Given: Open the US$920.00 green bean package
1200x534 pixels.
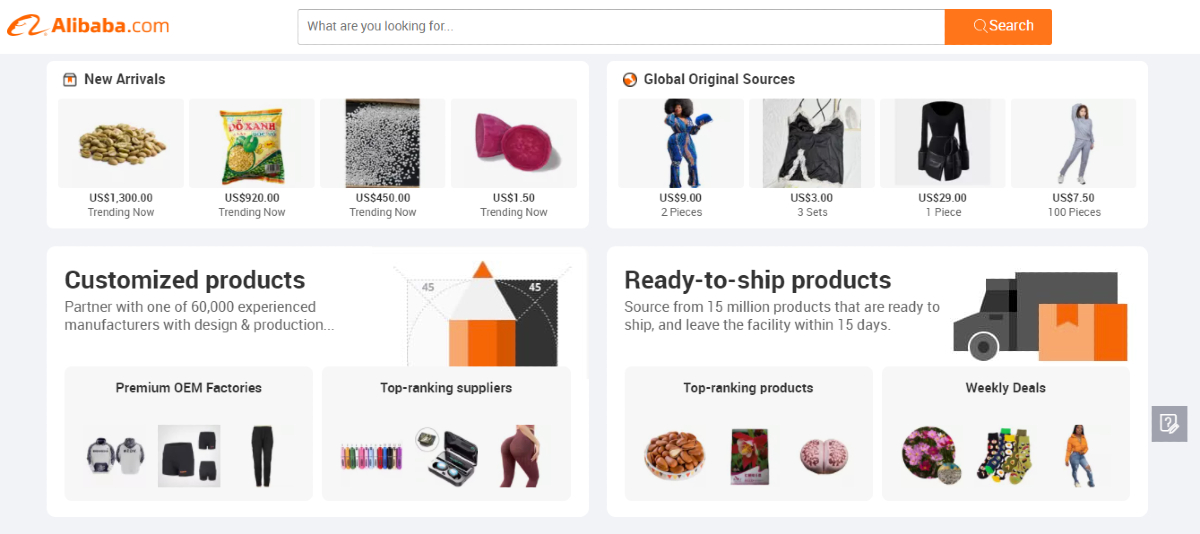Looking at the screenshot, I should pos(252,143).
